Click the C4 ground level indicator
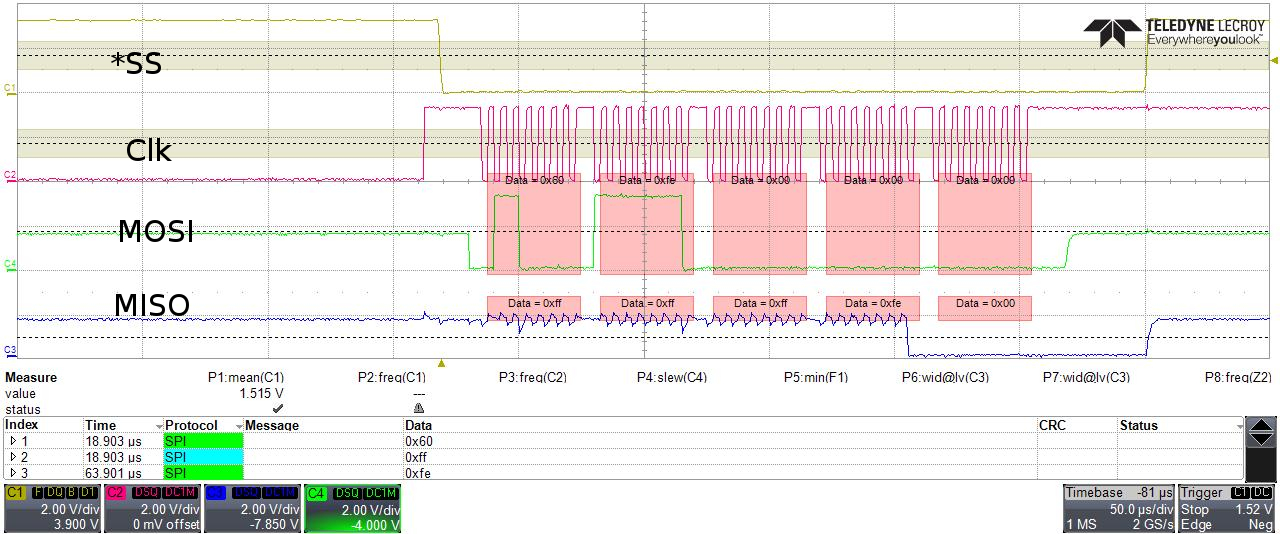The width and height of the screenshot is (1280, 534). pos(10,264)
